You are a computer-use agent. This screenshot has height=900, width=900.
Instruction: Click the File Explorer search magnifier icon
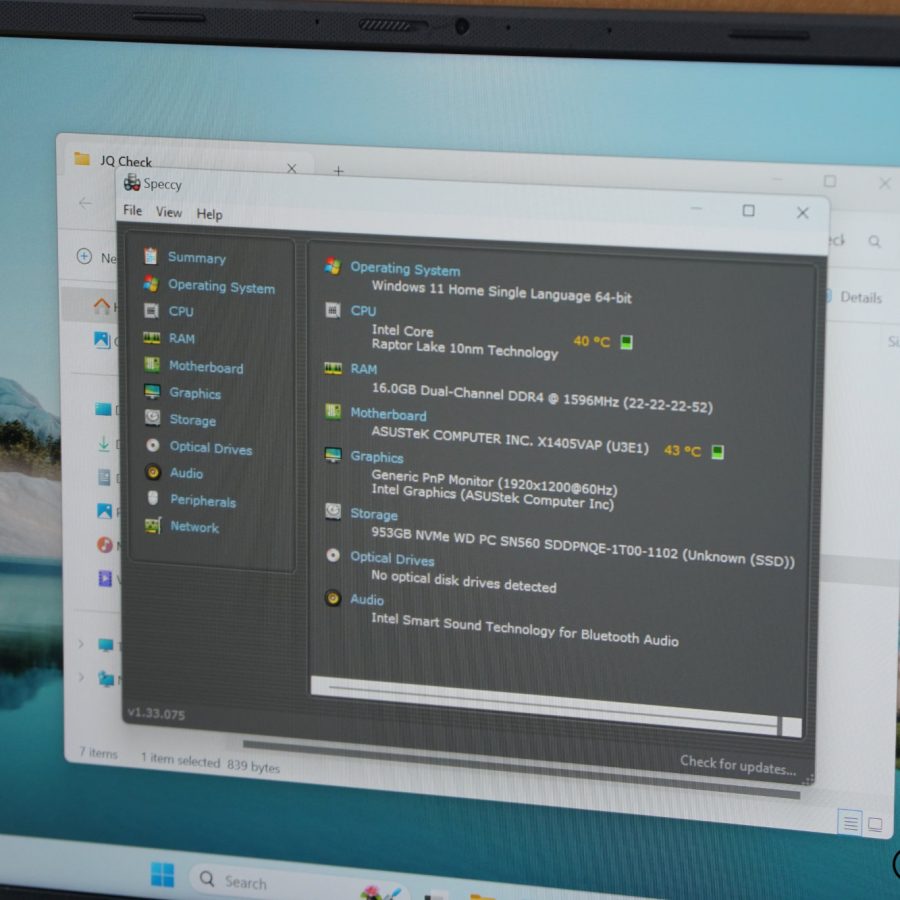[x=874, y=241]
